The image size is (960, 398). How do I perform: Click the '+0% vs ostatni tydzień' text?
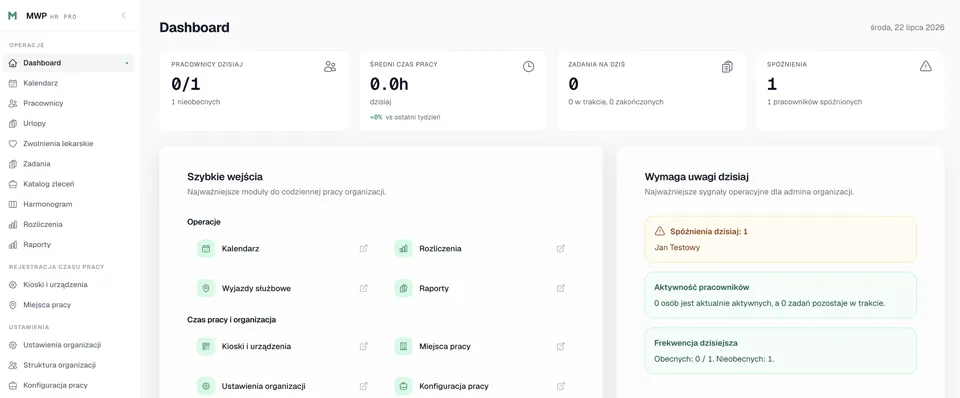[x=405, y=117]
